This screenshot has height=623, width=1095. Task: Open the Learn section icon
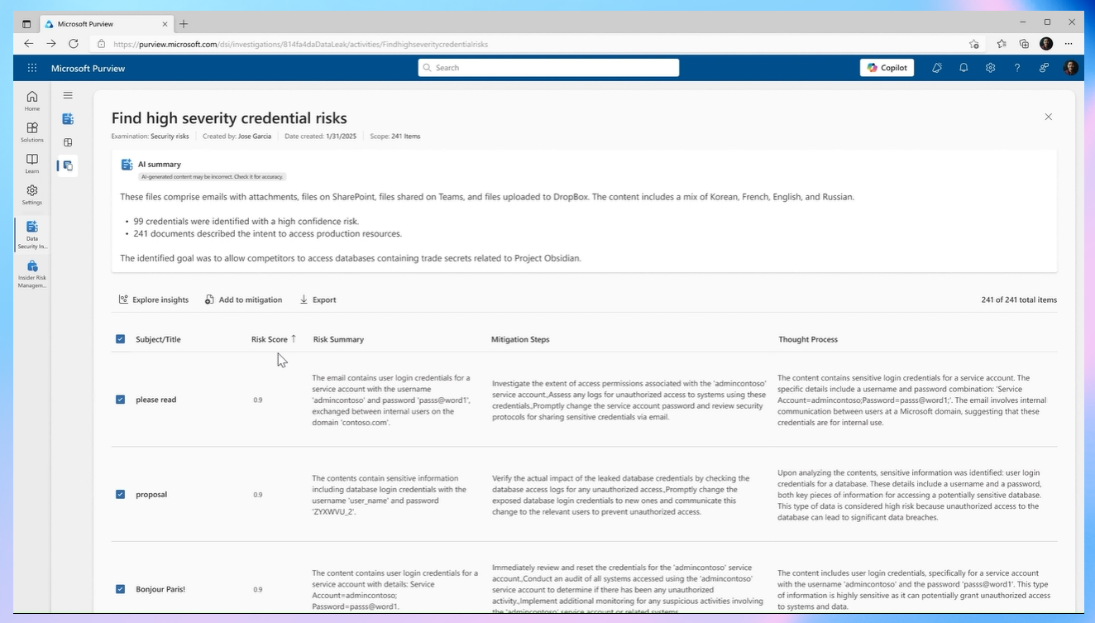(32, 163)
